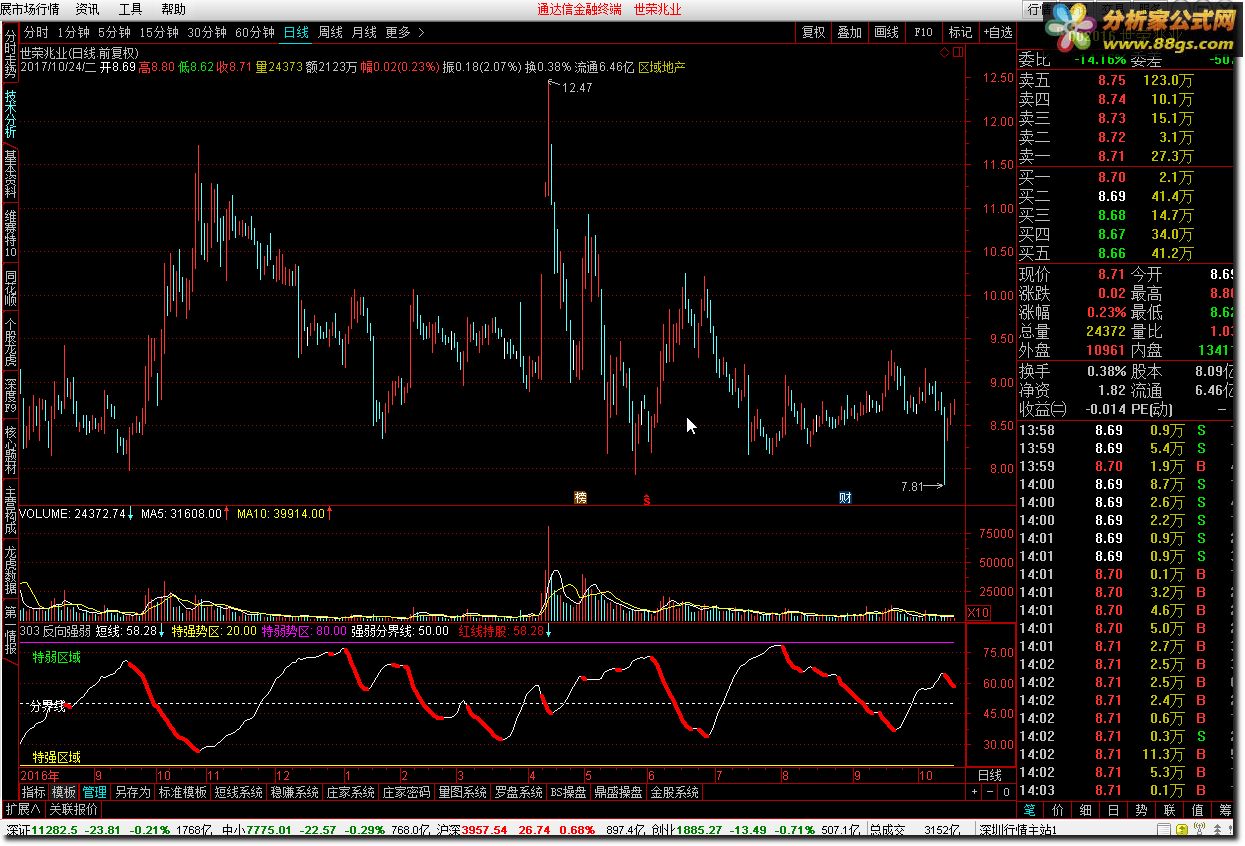
Task: Click 另存为 to save the template
Action: 132,792
